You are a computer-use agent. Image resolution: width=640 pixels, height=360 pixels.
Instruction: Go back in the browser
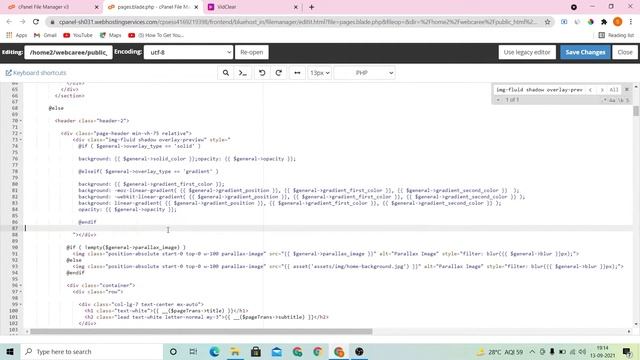pyautogui.click(x=9, y=22)
